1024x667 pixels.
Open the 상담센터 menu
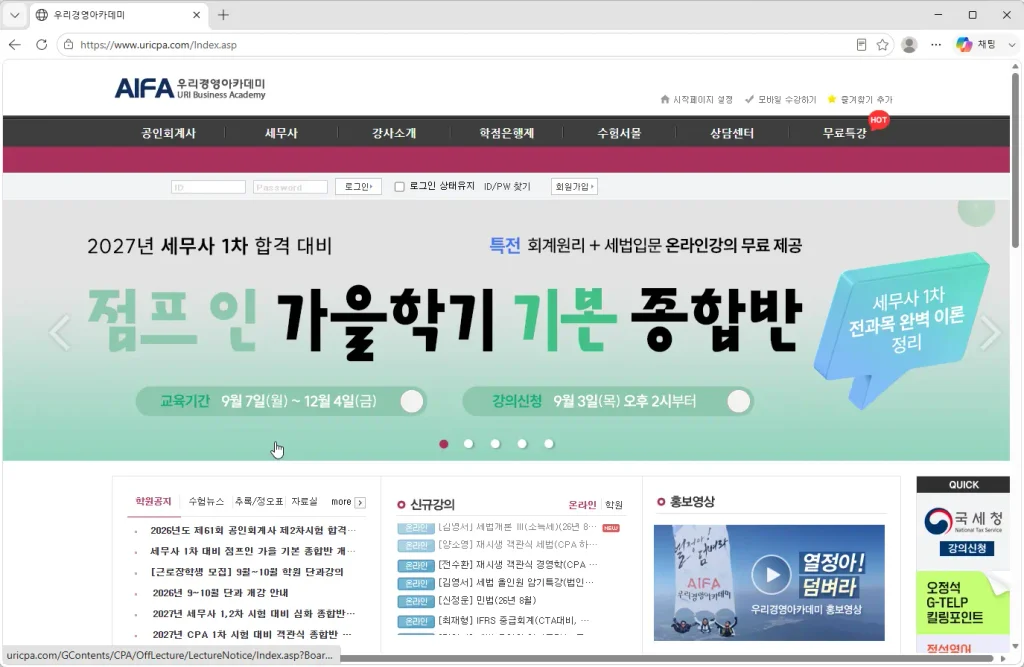[x=732, y=133]
